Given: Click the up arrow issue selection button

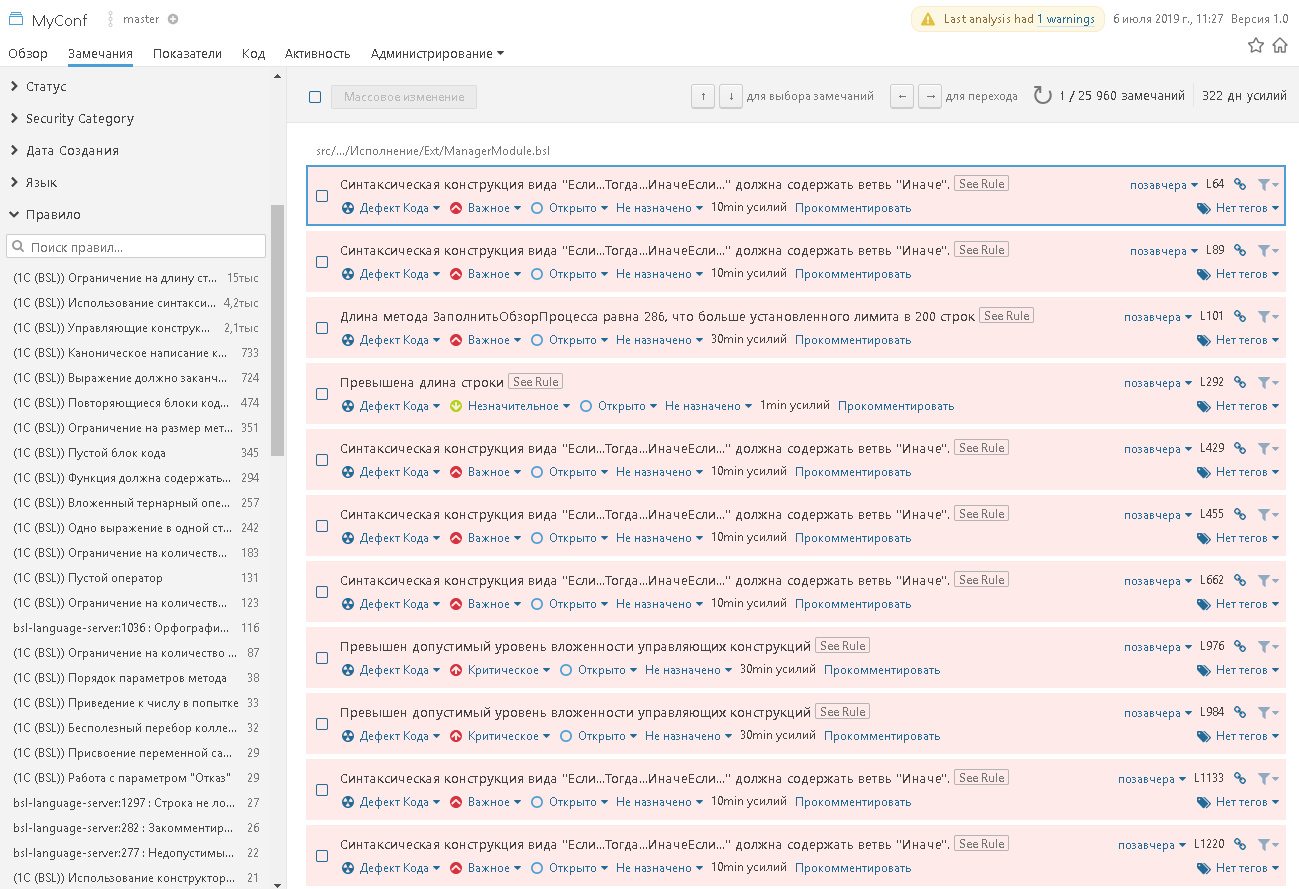Looking at the screenshot, I should 703,96.
